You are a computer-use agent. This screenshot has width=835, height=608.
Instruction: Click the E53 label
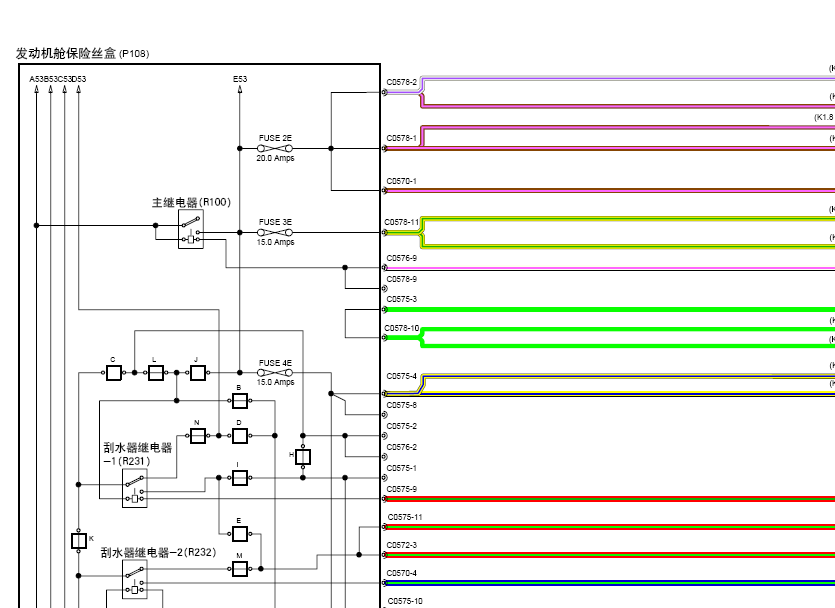point(240,79)
